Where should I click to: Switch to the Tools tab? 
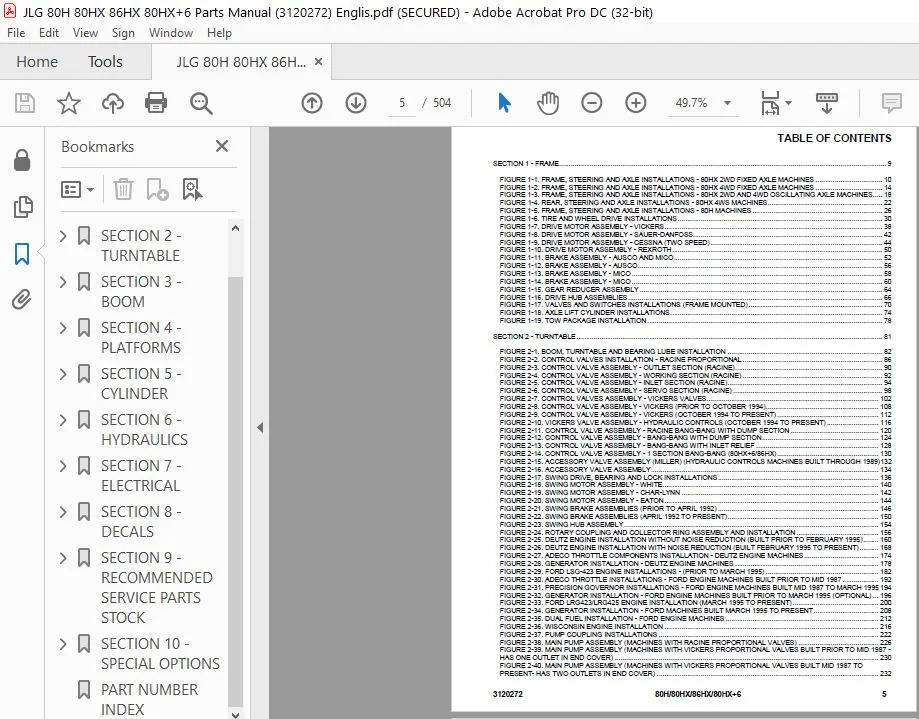point(105,62)
